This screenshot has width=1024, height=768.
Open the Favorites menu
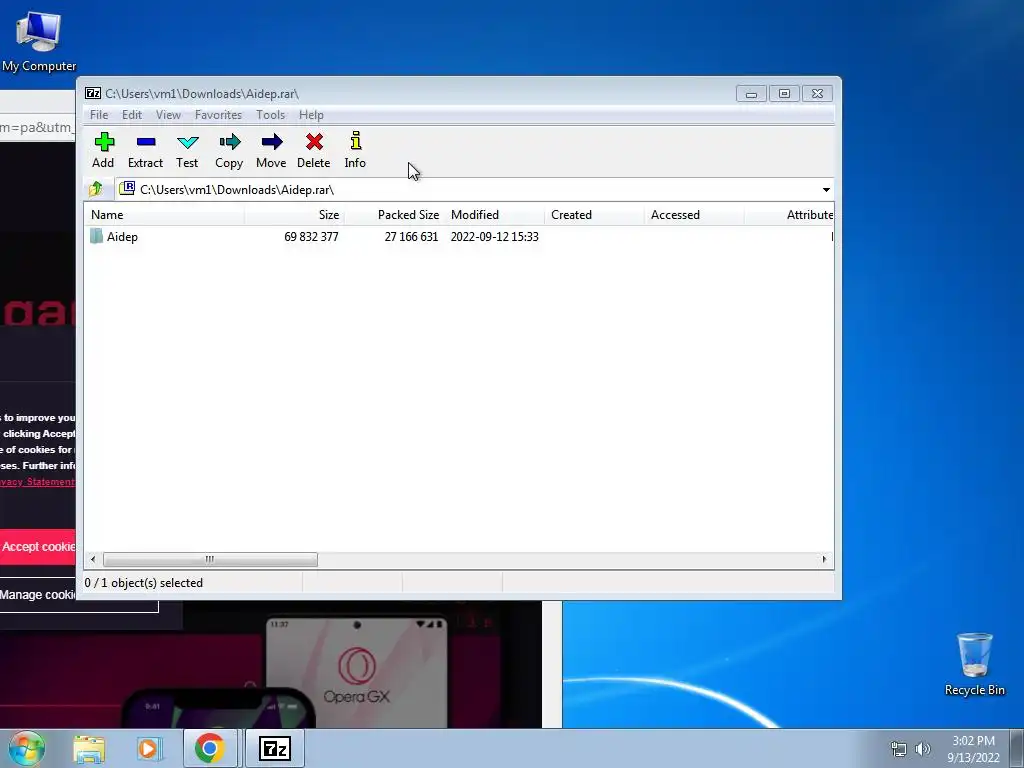tap(218, 115)
